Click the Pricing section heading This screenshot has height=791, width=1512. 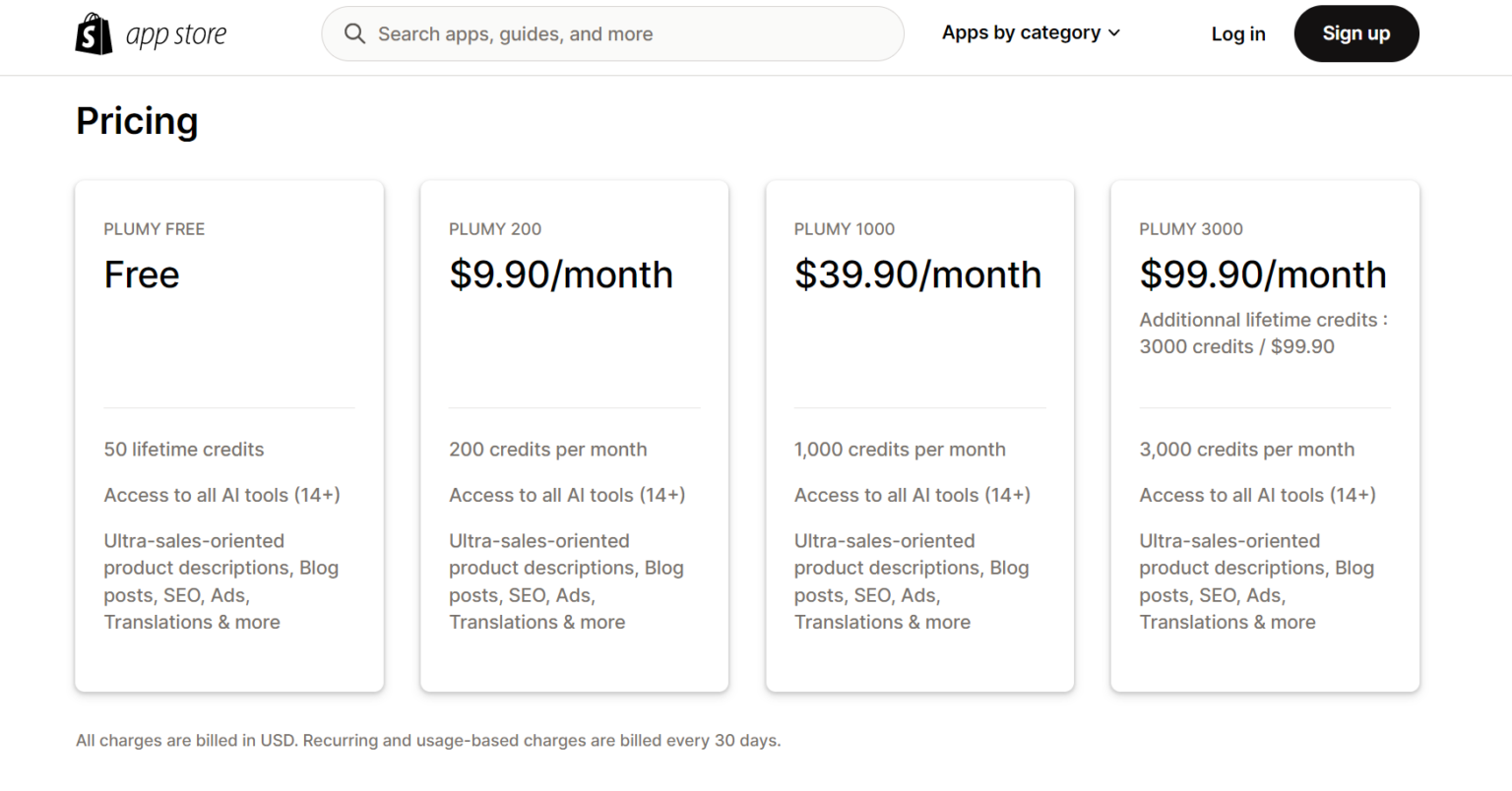click(x=137, y=121)
